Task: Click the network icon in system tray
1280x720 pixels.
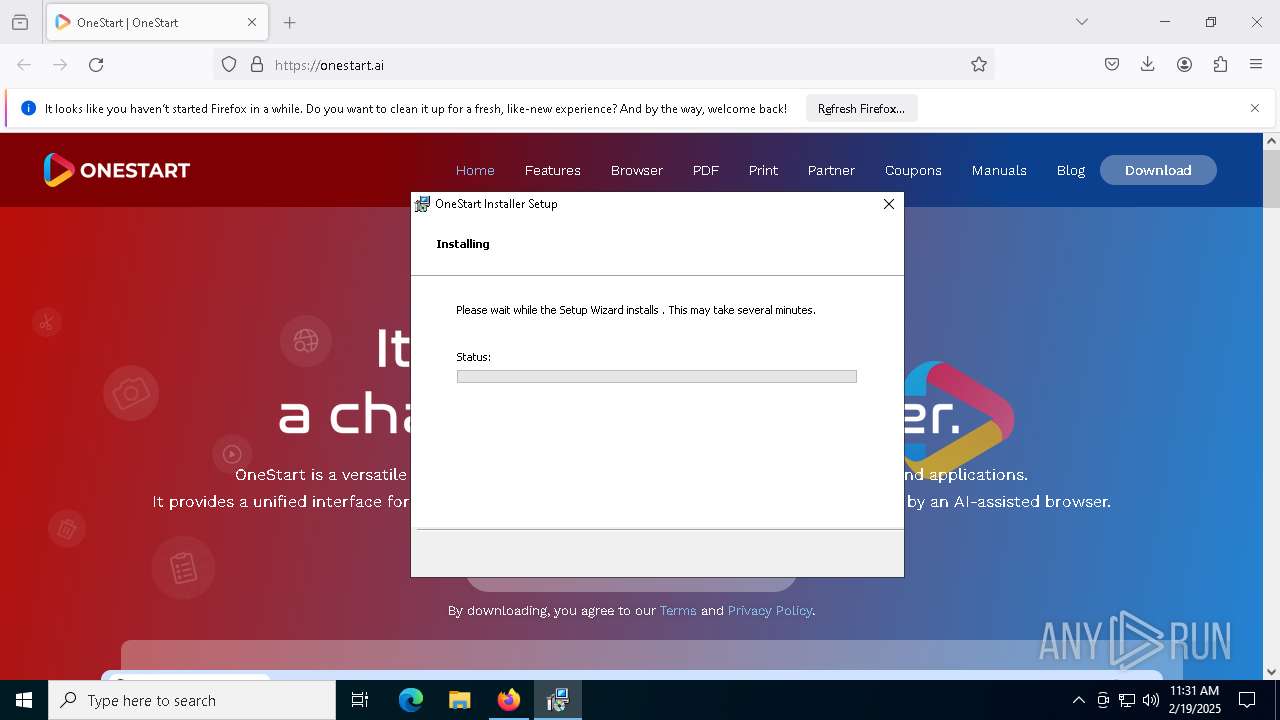Action: point(1127,700)
